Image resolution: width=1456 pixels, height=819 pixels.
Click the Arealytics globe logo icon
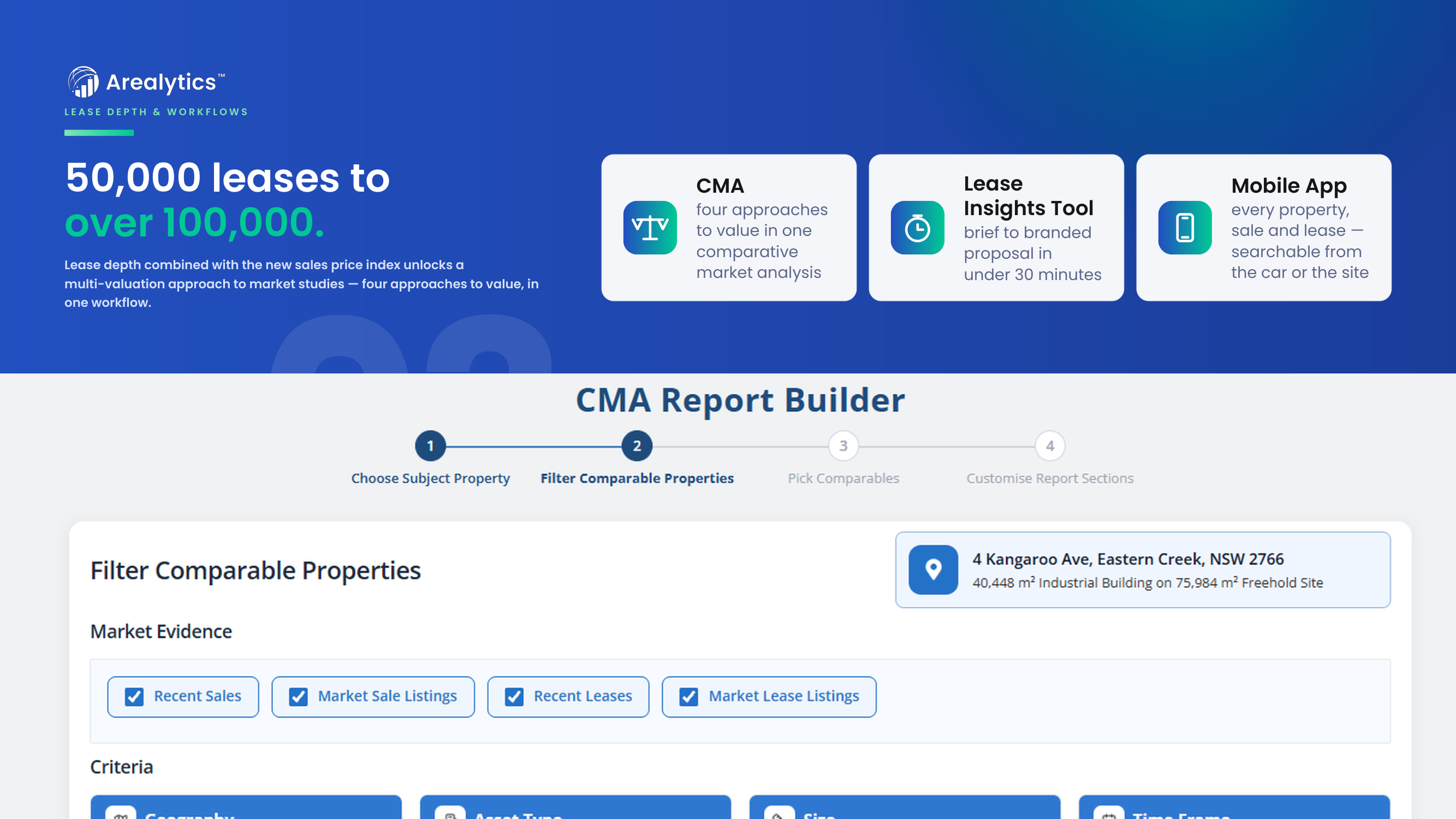(84, 82)
